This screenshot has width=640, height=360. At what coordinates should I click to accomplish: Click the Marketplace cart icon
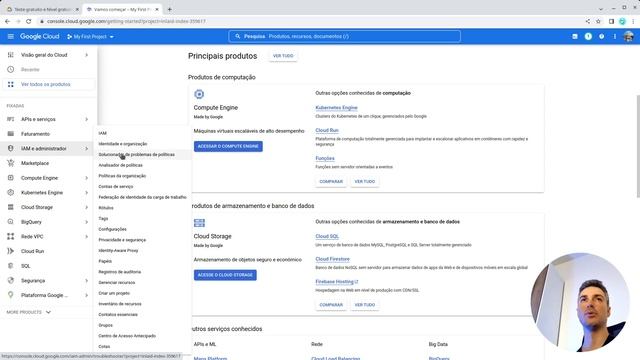(11, 163)
